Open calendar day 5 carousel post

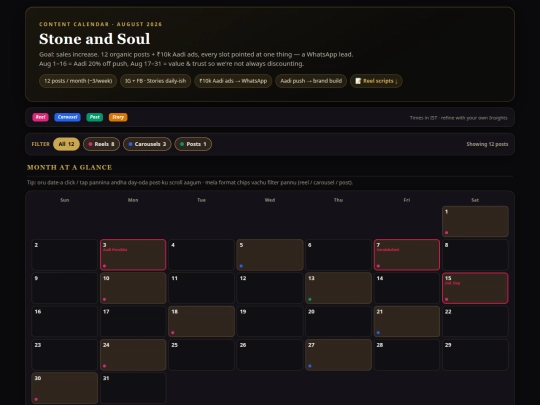click(x=270, y=255)
